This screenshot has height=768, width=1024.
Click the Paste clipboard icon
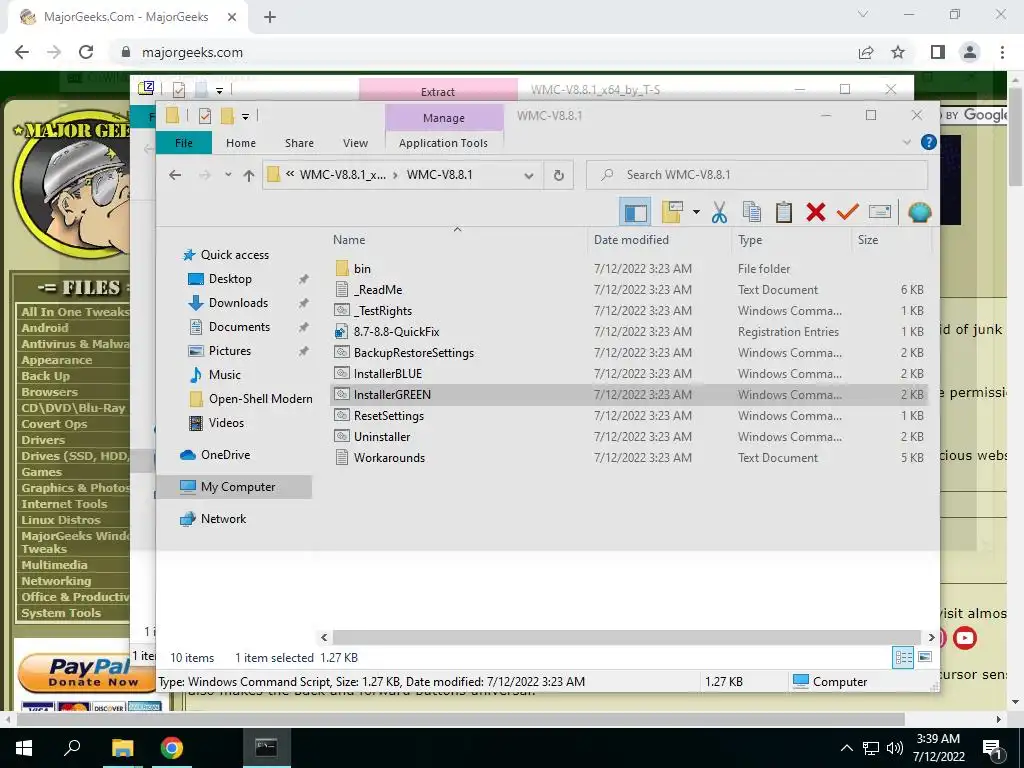click(784, 212)
